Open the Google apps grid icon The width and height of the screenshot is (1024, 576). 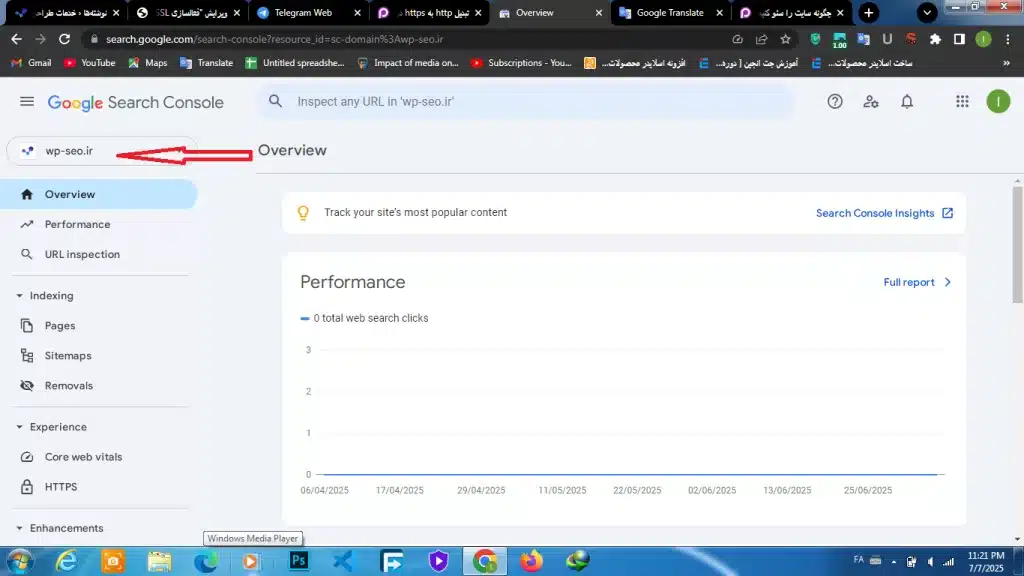pos(962,102)
